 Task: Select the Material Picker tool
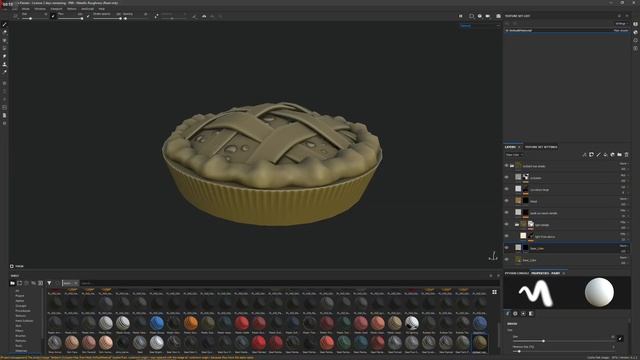coord(4,72)
